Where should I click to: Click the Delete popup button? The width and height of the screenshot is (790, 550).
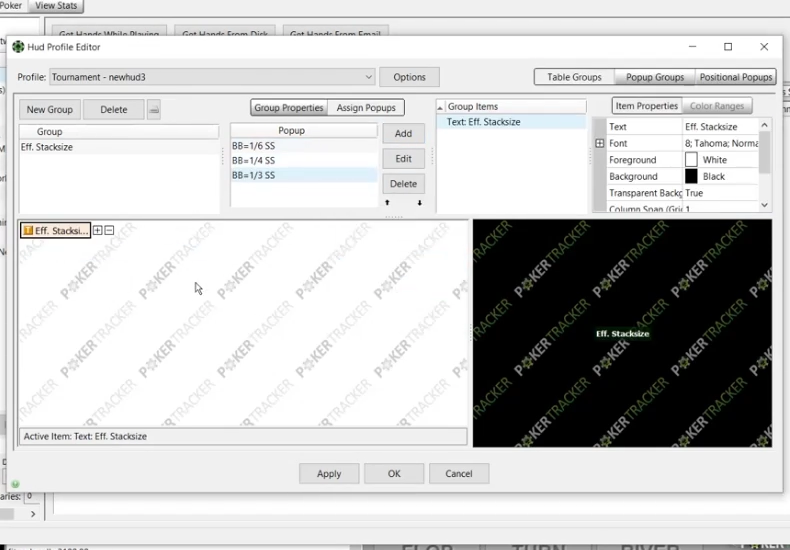[403, 184]
